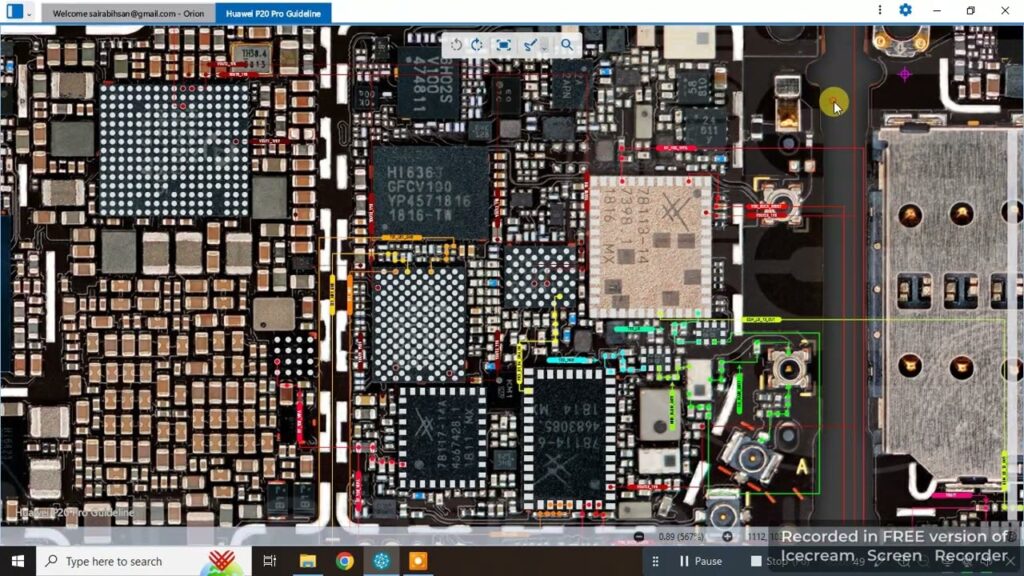The image size is (1024, 576).
Task: Switch to the Welcome Orion tab
Action: coord(128,14)
